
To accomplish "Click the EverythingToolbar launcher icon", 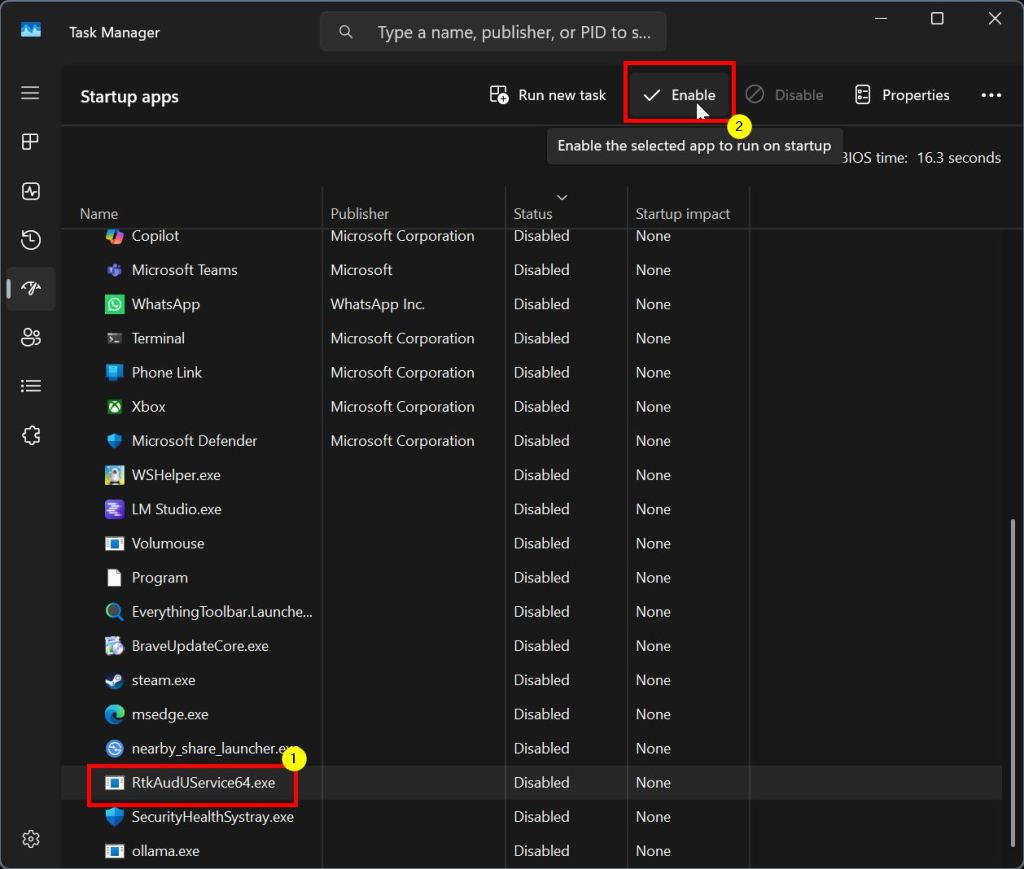I will [114, 612].
